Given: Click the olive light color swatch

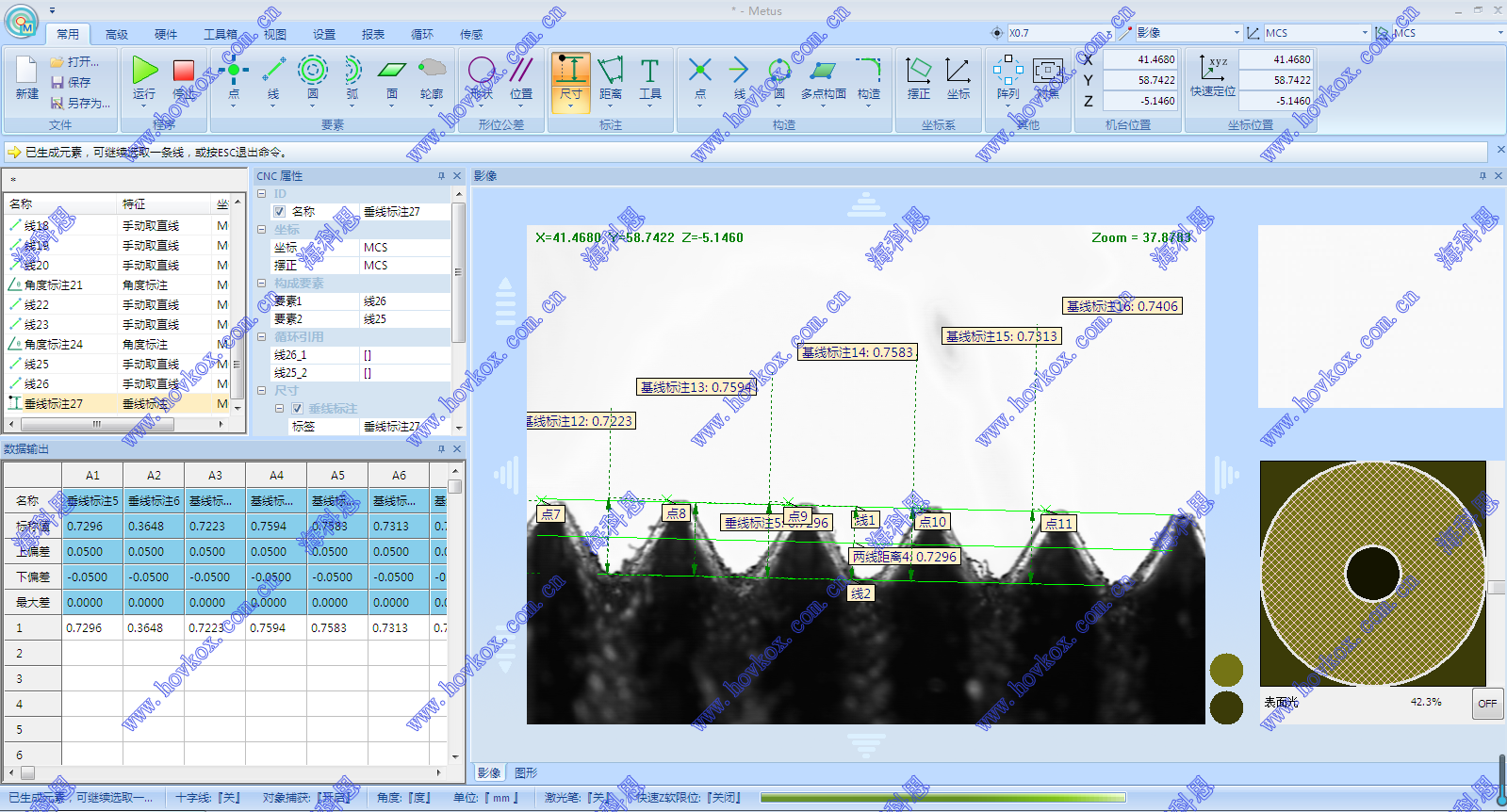Looking at the screenshot, I should pos(1226,670).
